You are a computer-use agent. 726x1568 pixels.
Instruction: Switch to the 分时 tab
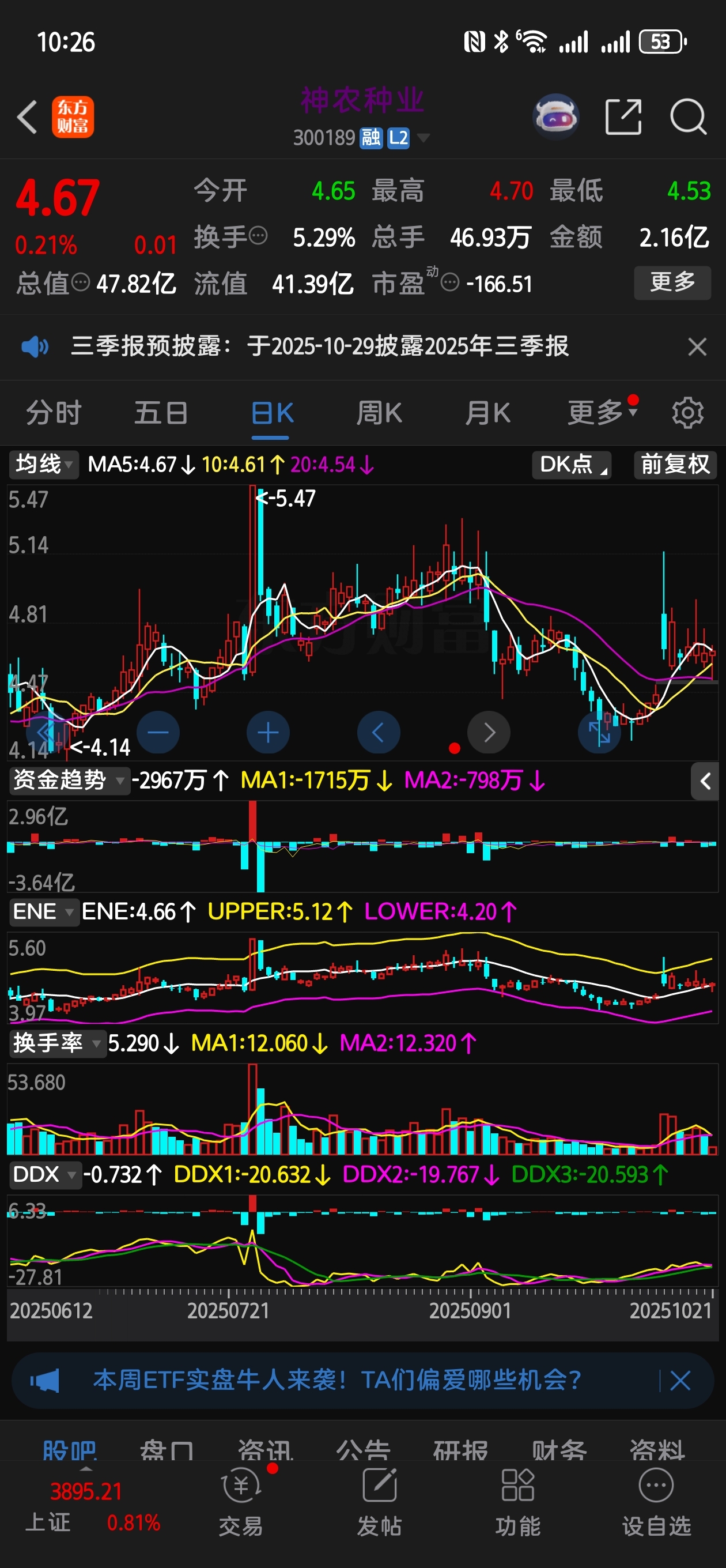(x=54, y=413)
